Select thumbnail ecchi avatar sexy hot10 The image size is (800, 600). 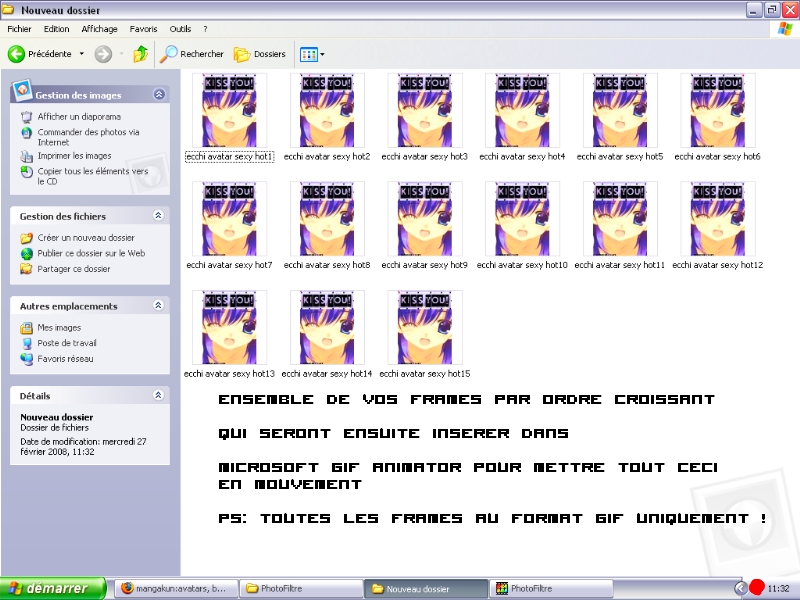522,219
